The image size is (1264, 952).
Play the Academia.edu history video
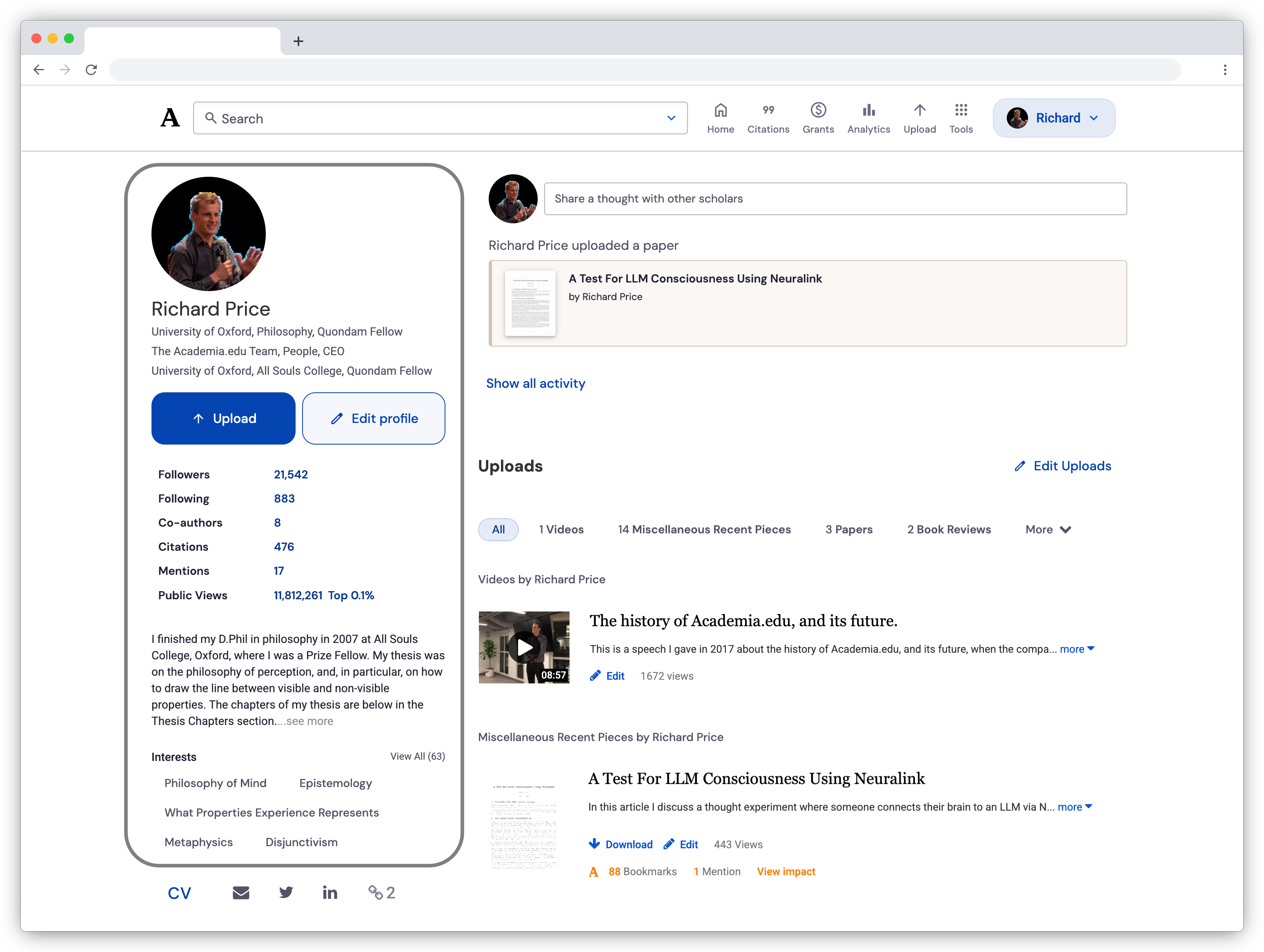(x=524, y=647)
